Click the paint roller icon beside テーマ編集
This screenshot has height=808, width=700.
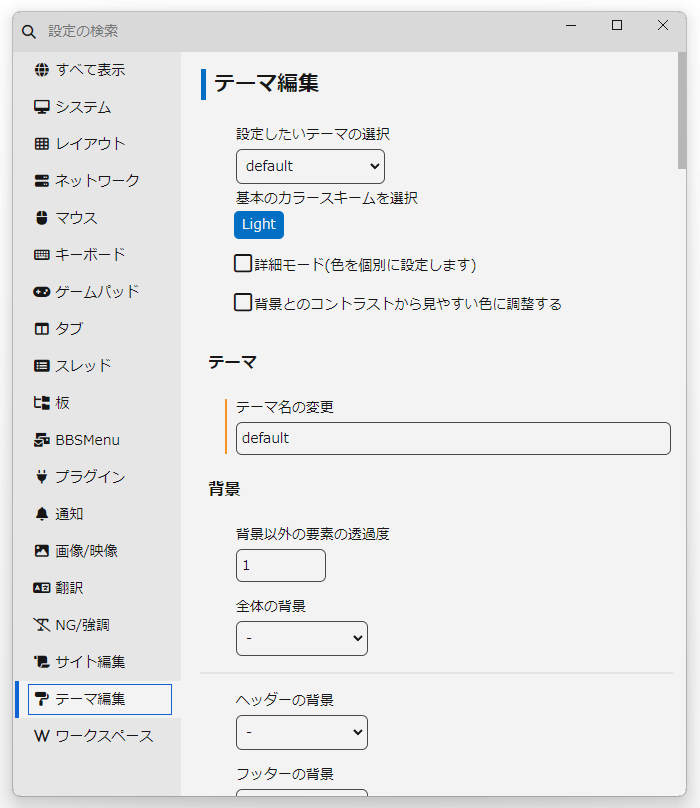[42, 699]
